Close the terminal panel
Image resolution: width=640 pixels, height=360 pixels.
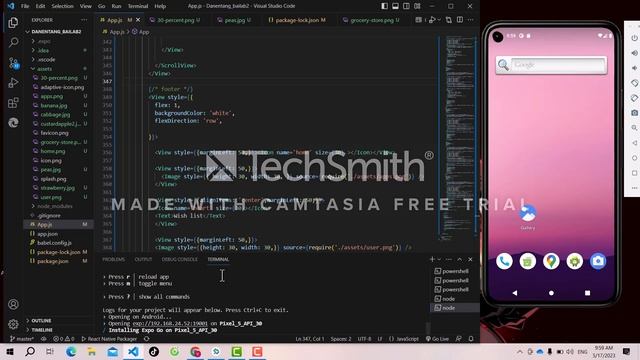(x=470, y=259)
